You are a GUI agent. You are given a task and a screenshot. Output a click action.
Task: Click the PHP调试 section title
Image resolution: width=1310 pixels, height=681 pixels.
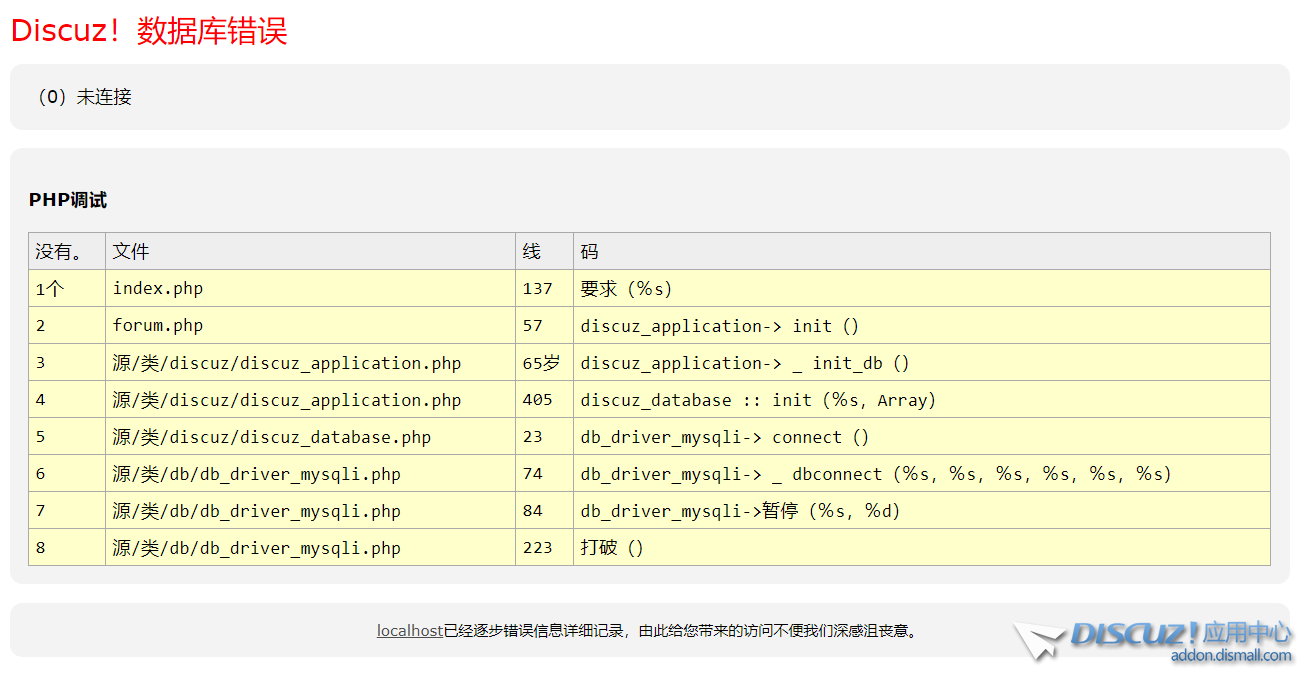coord(68,200)
